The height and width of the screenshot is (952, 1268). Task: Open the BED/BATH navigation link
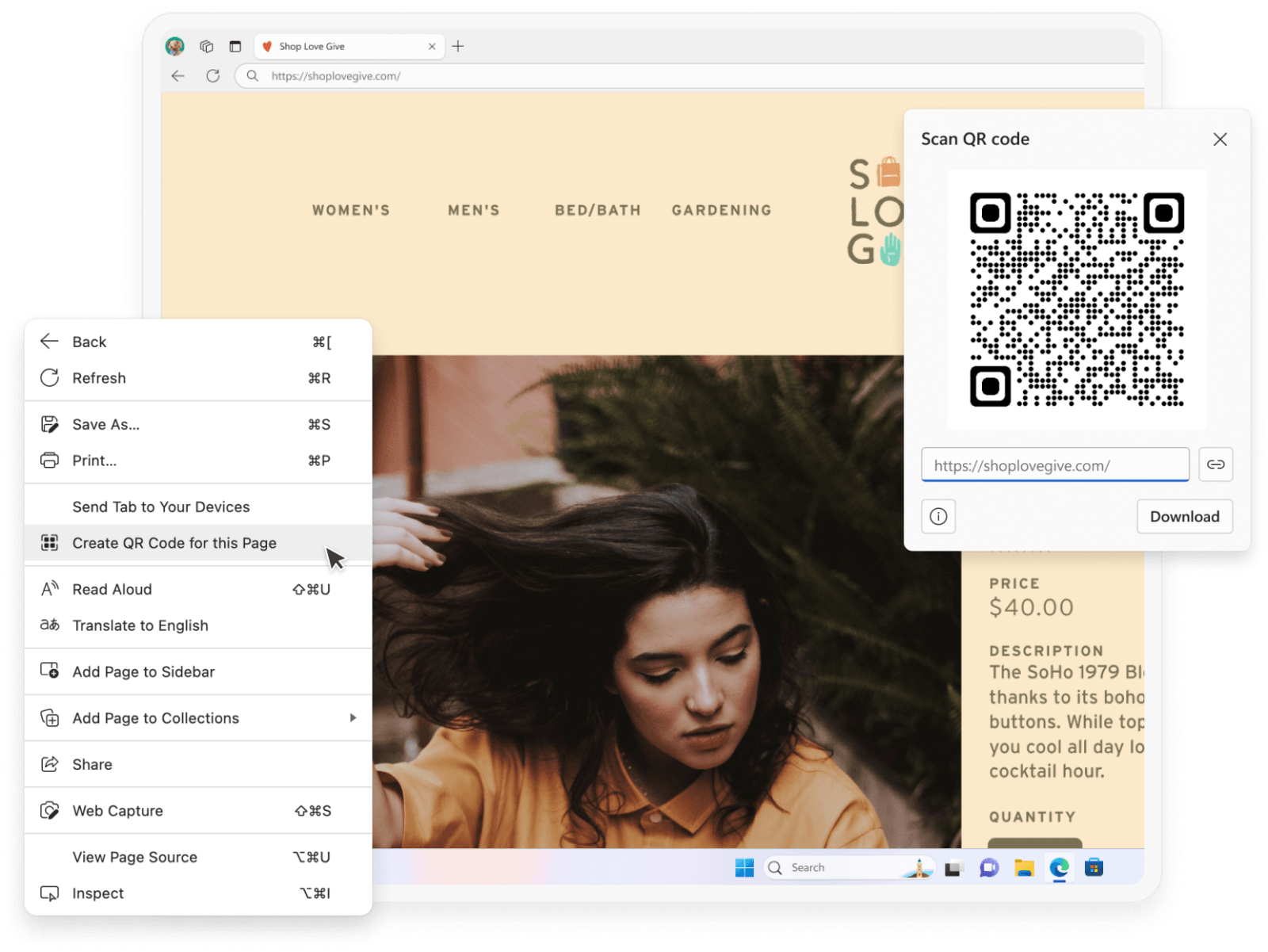pos(598,210)
